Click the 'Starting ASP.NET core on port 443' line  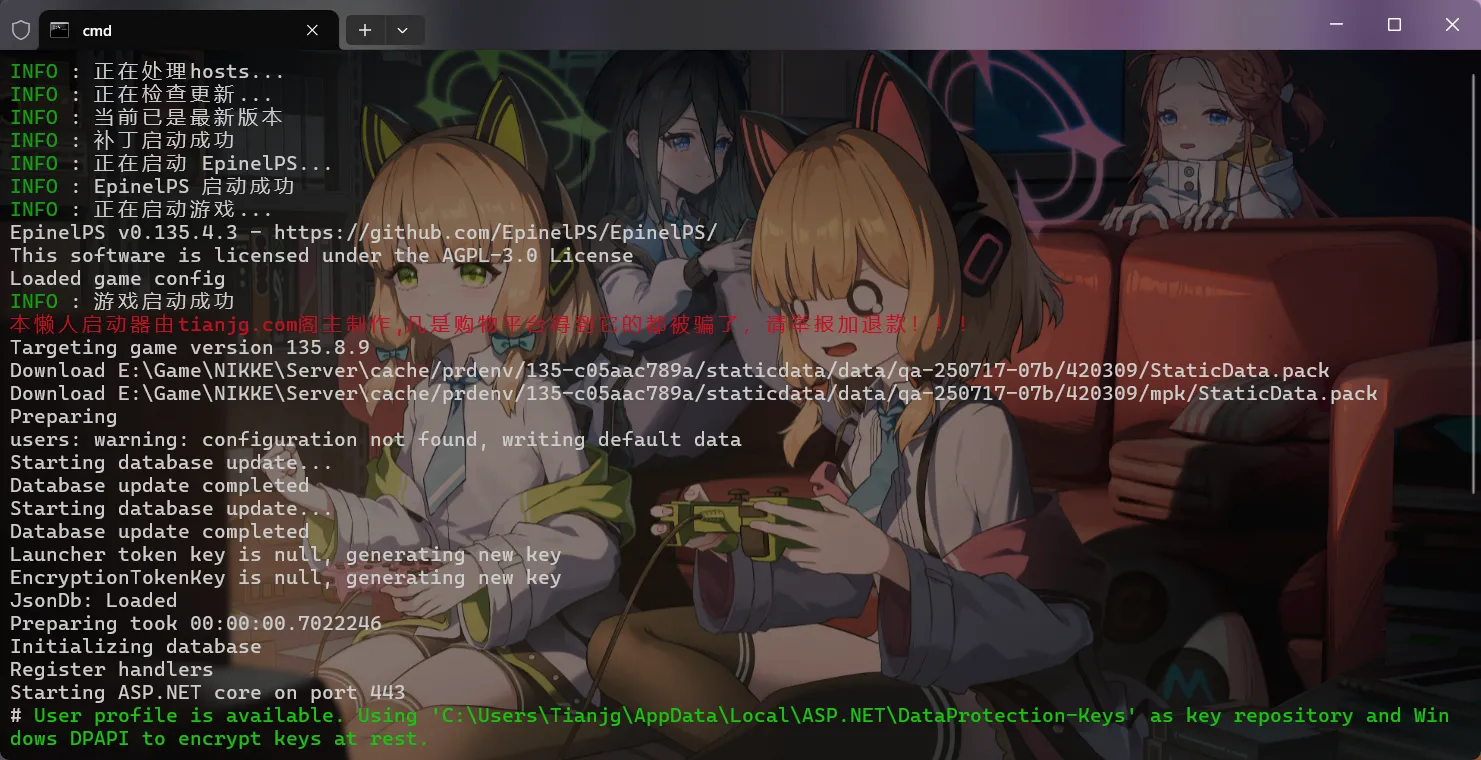(207, 692)
